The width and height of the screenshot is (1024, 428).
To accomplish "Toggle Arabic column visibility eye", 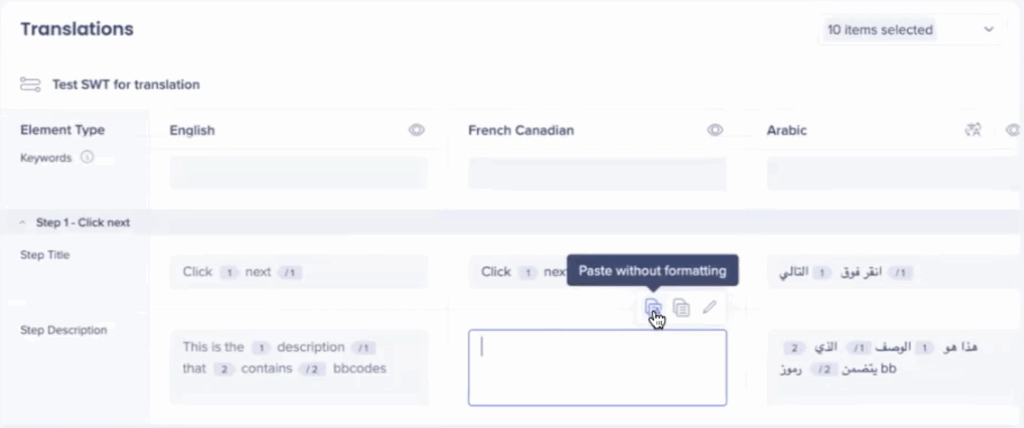I will (1012, 130).
